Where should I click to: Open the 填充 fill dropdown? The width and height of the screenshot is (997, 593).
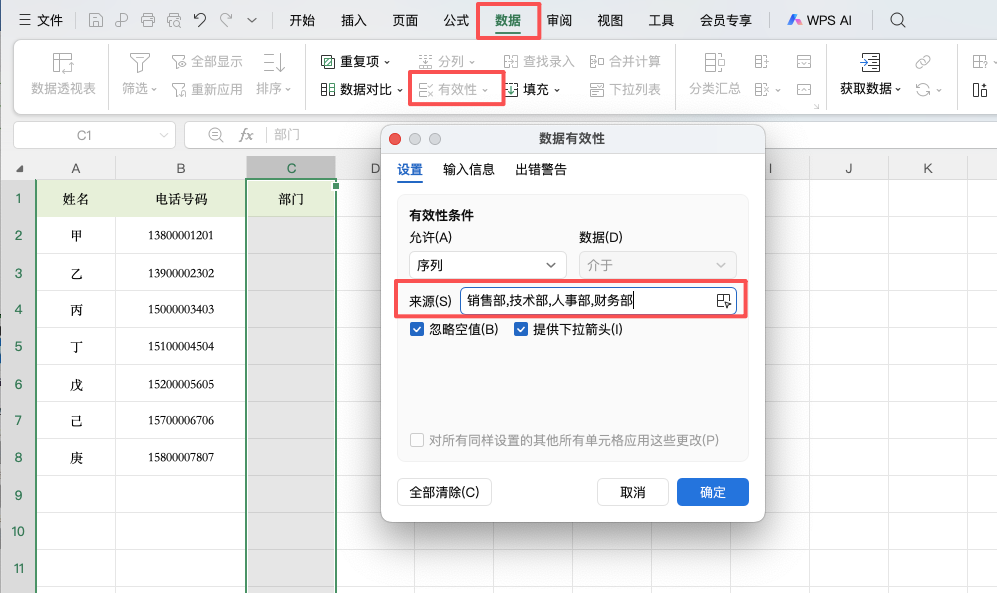click(533, 90)
